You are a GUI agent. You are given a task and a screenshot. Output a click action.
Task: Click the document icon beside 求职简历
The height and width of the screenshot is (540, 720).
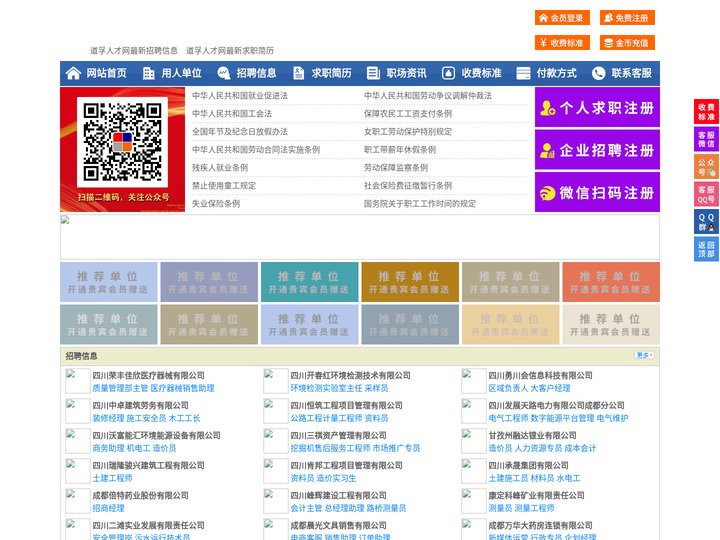(298, 73)
